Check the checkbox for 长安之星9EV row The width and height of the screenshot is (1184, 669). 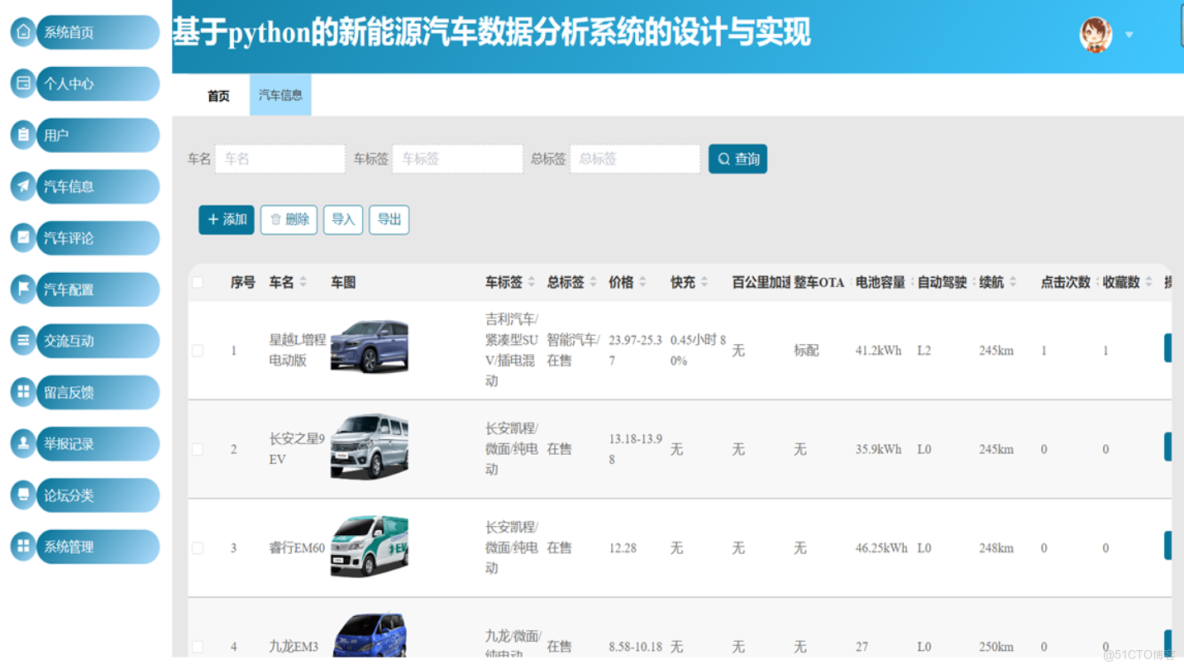coord(196,448)
